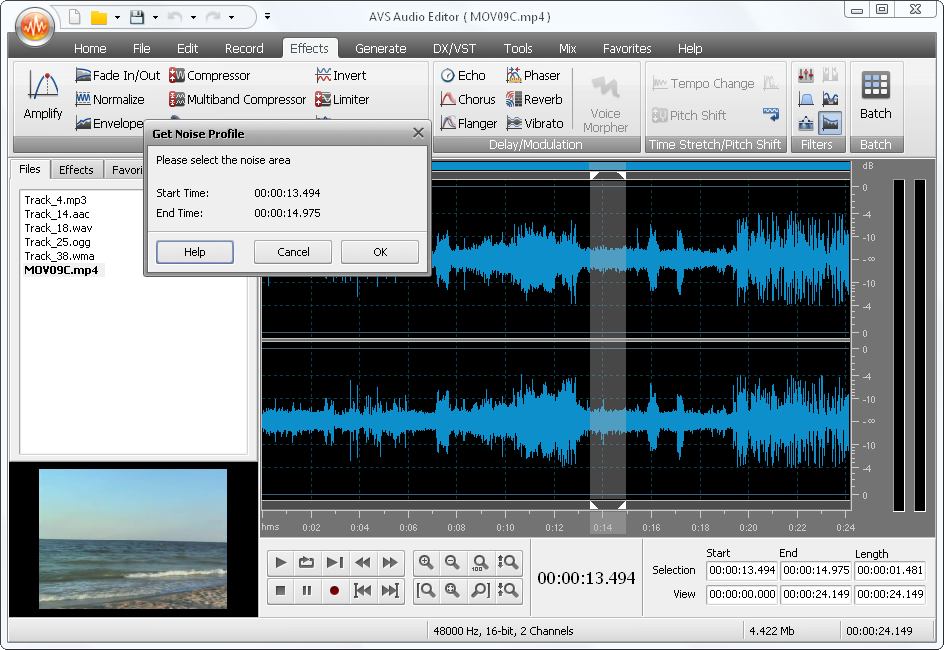Open the Effects tab in left panel
This screenshot has width=944, height=650.
pyautogui.click(x=76, y=169)
